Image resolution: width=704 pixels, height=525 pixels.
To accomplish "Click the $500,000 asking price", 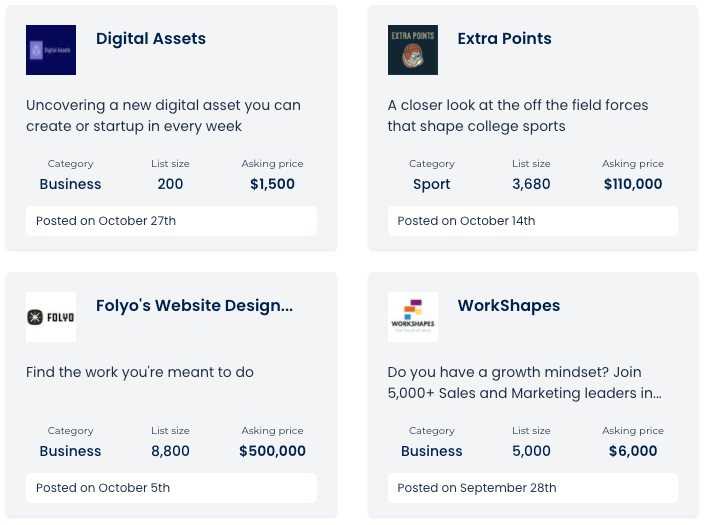I will (272, 451).
